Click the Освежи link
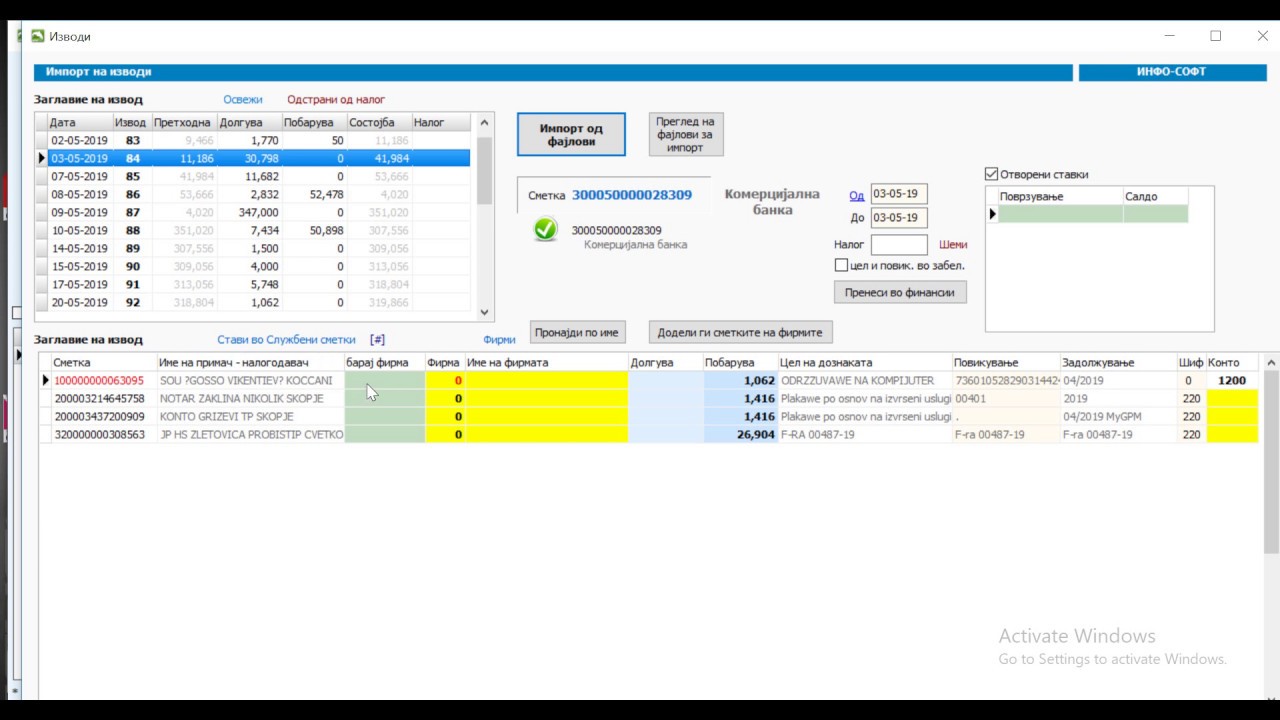 [243, 100]
